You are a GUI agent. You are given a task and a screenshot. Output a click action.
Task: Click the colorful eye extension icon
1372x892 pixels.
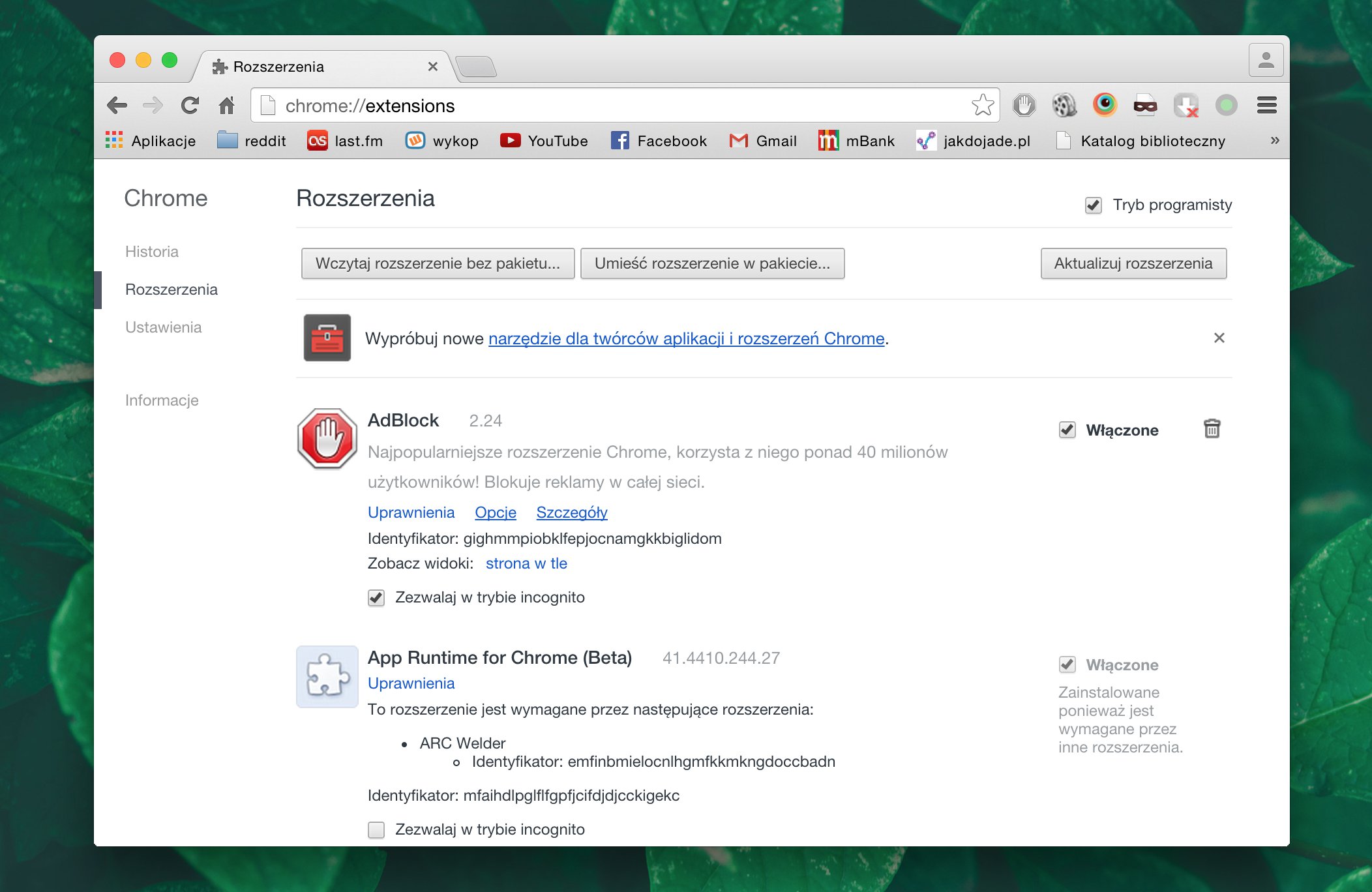(x=1105, y=104)
